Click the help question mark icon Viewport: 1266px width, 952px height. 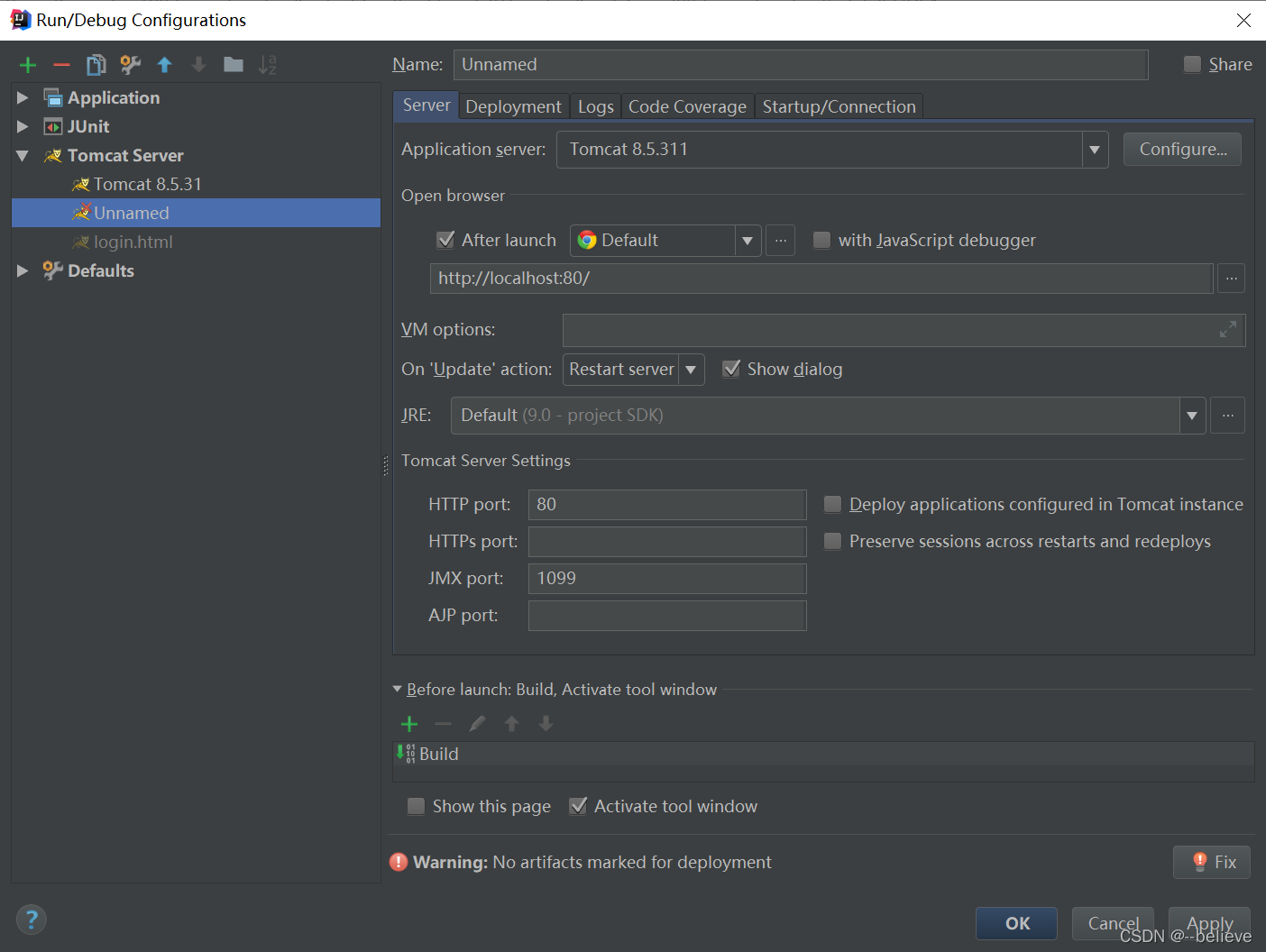click(x=32, y=920)
